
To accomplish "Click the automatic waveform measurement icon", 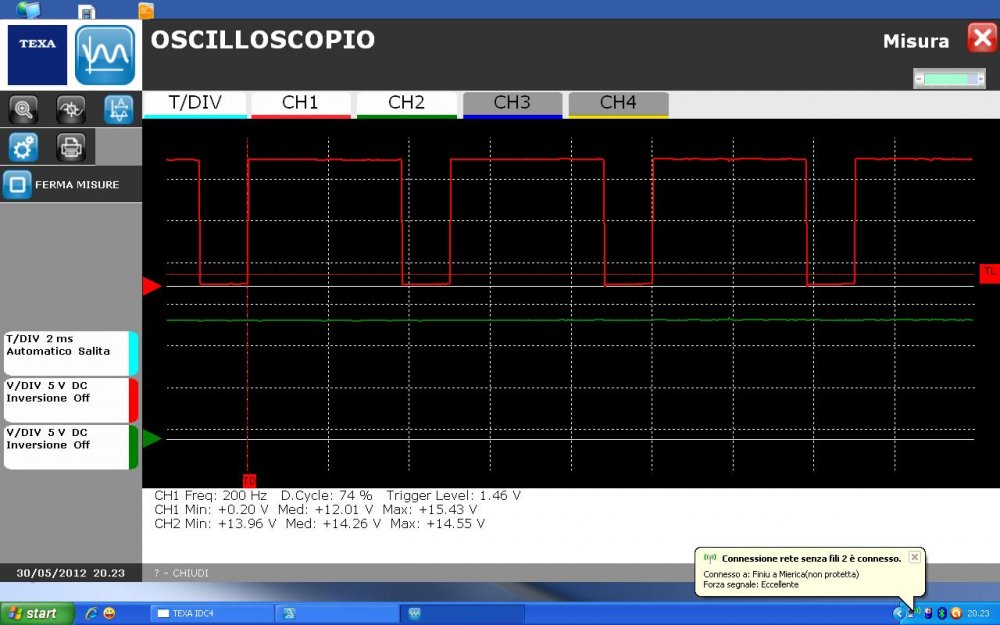I will (118, 109).
